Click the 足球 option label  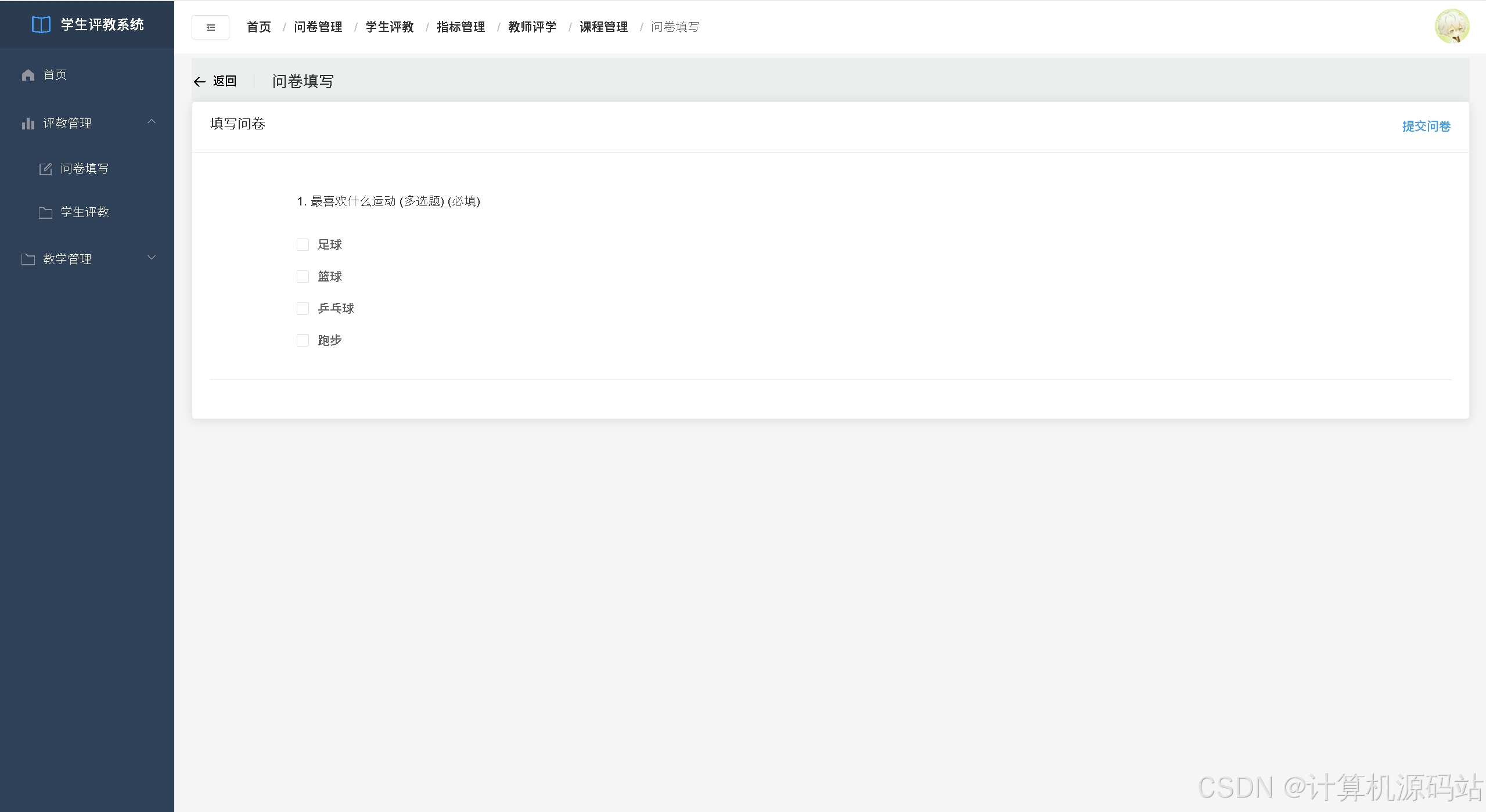click(x=330, y=245)
